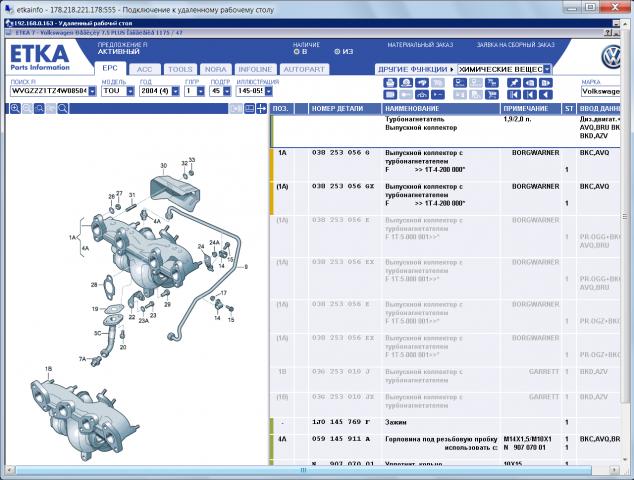This screenshot has height=480, width=634.
Task: Click the VIN number input field
Action: point(49,91)
